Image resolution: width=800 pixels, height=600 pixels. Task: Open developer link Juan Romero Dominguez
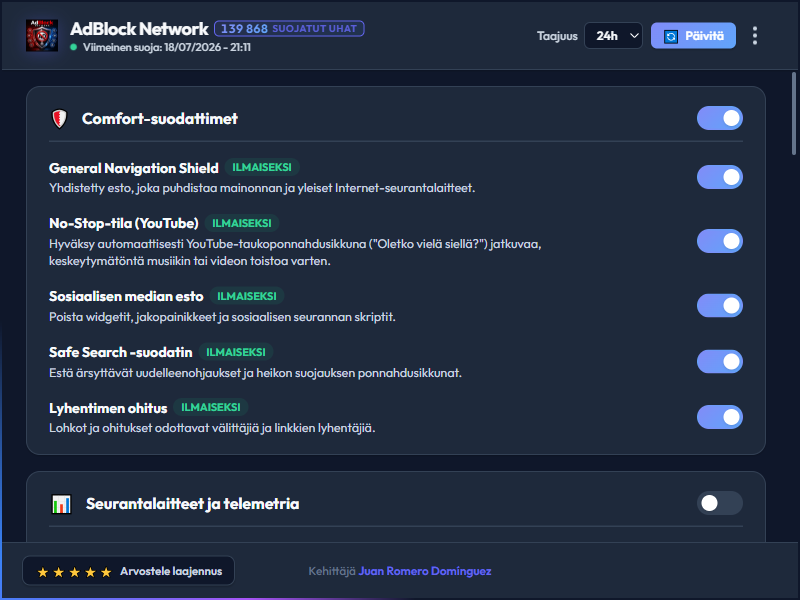[424, 571]
